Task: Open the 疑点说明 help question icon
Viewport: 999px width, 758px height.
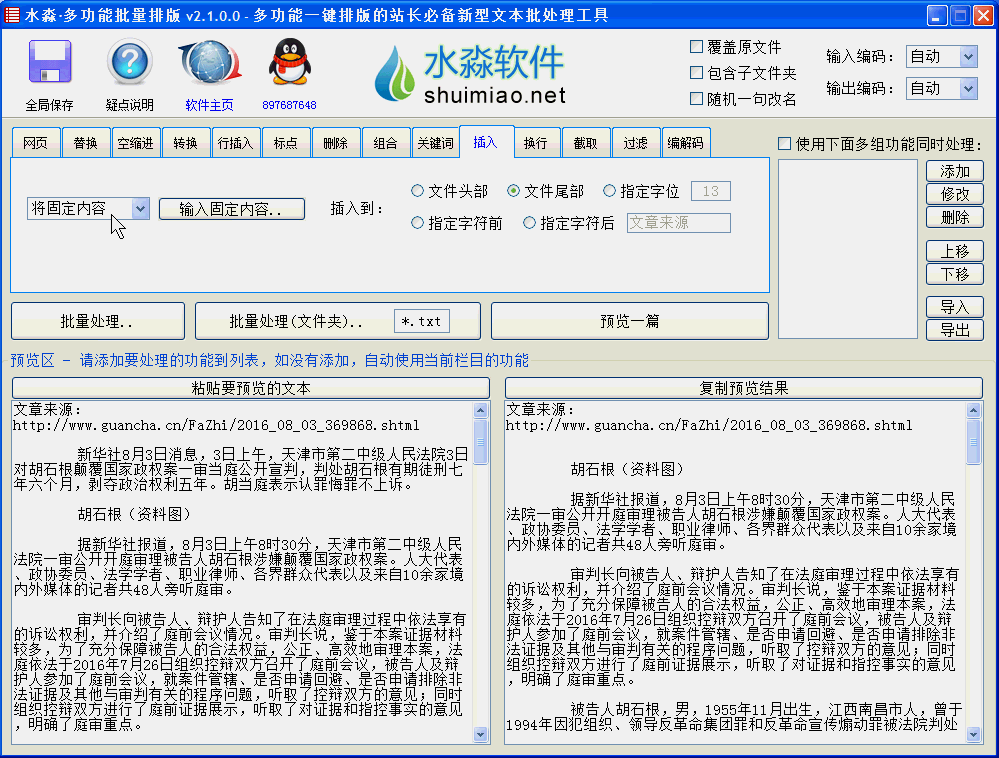Action: [130, 65]
